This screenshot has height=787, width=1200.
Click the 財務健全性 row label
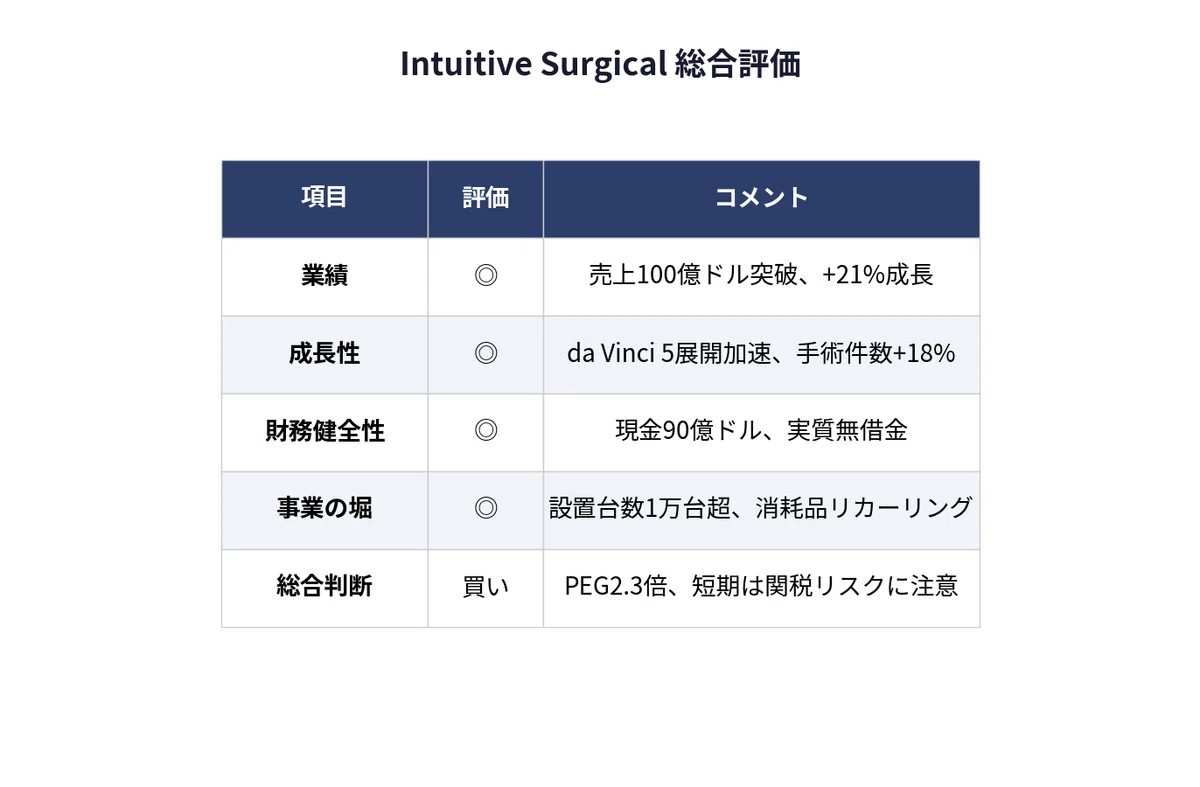click(x=325, y=432)
